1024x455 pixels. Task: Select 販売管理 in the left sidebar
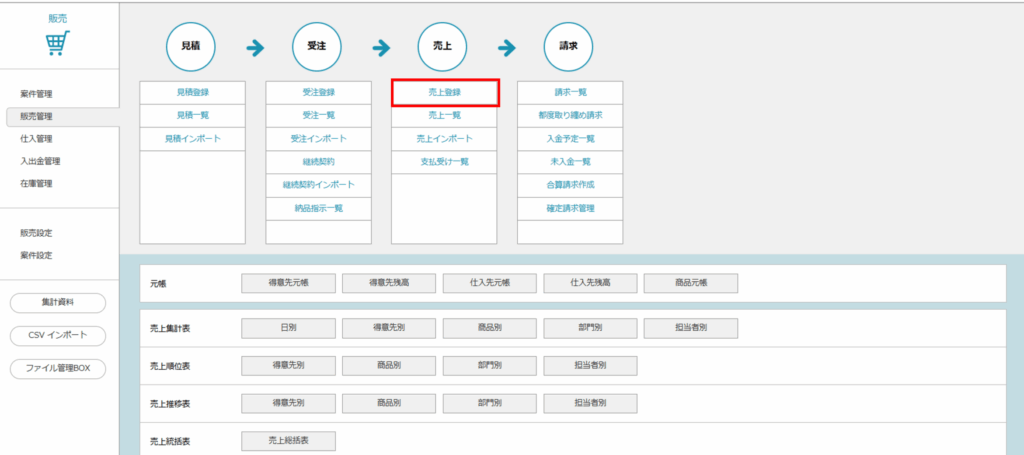click(36, 116)
